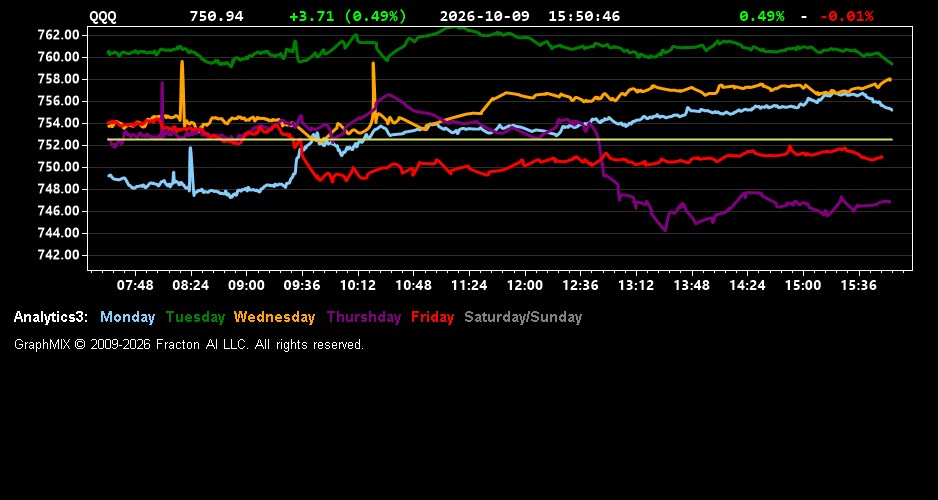Click the 08:24 time axis label
Screen dimensions: 938x500
(190, 285)
